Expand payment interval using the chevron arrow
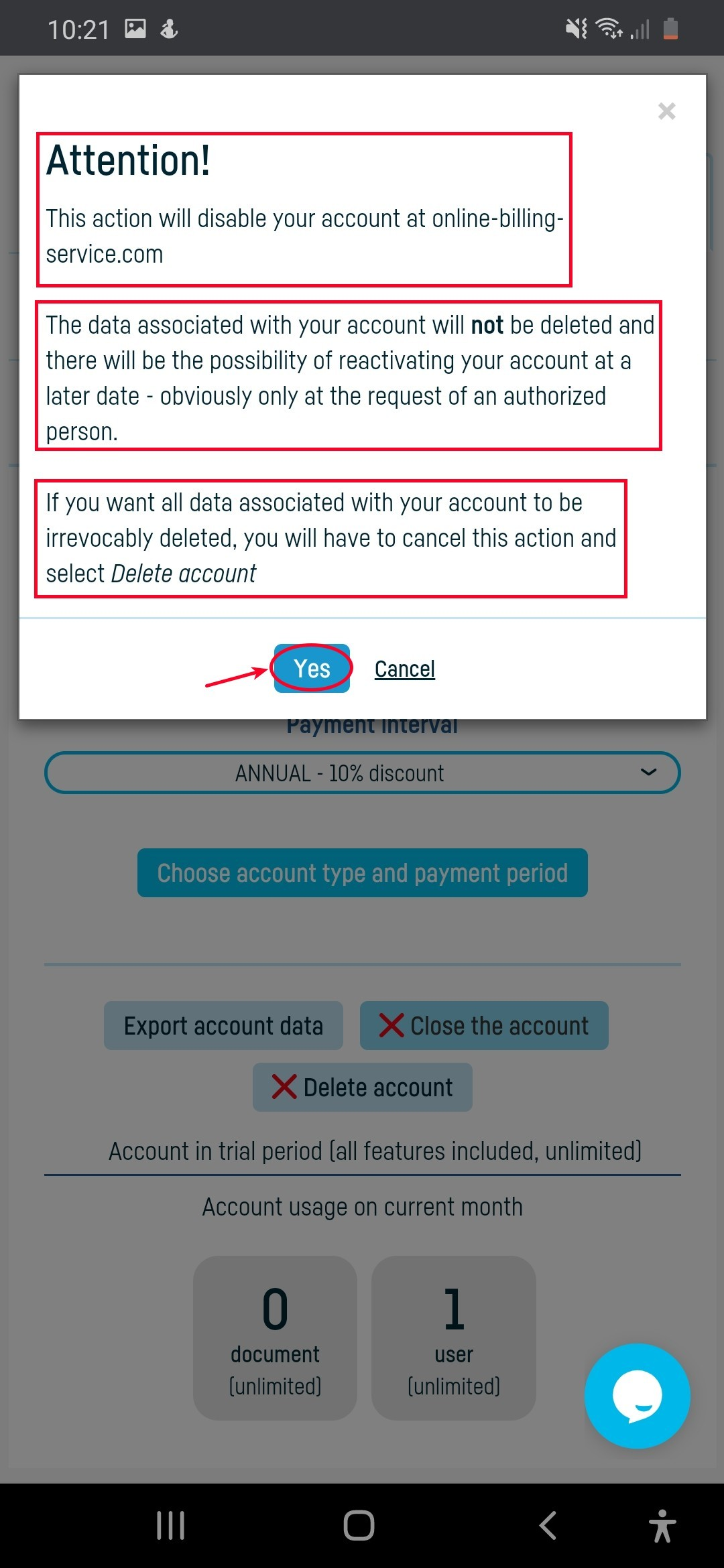Screen dimensions: 724x1568 (648, 773)
